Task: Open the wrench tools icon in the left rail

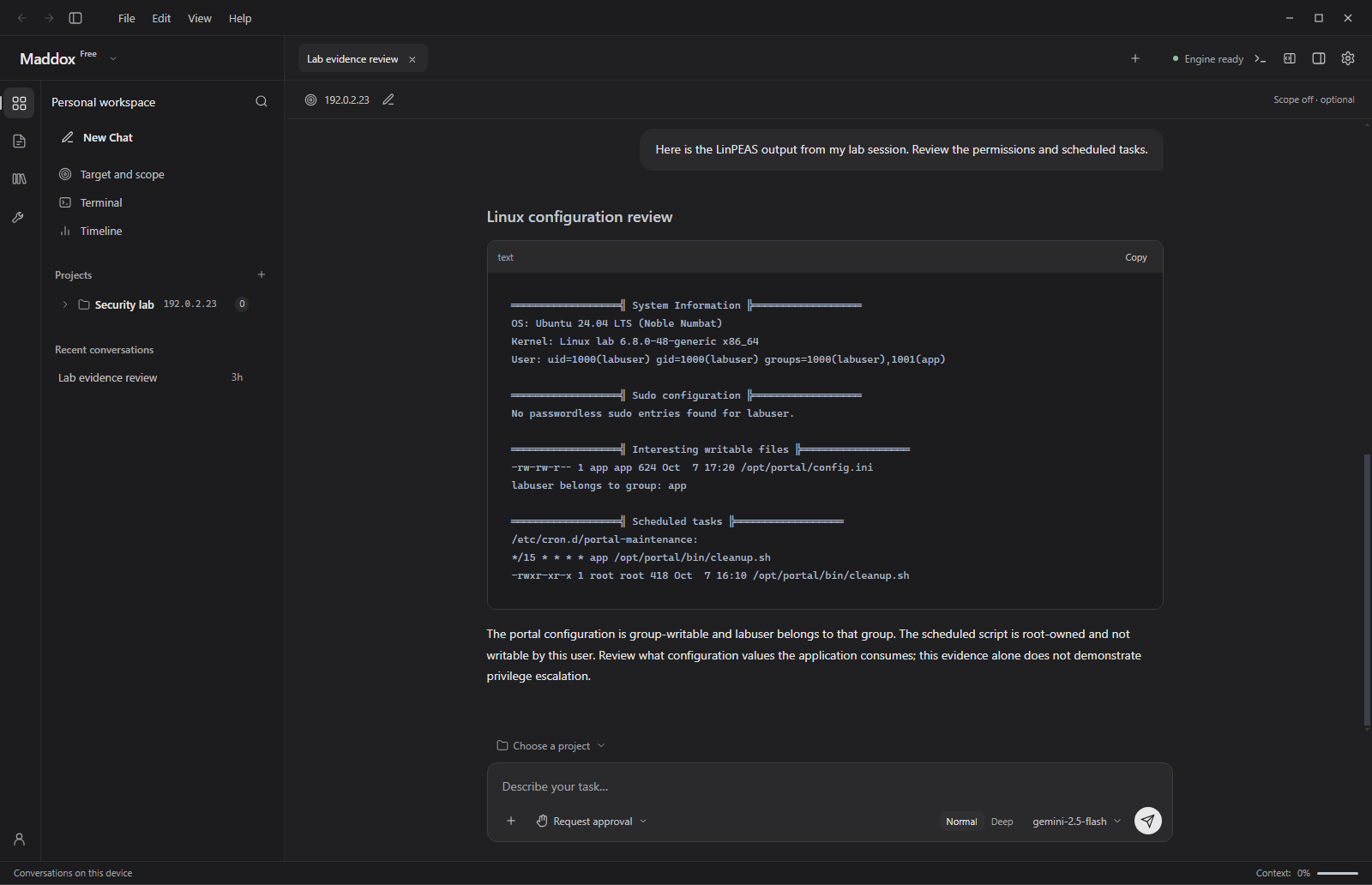Action: coord(19,218)
